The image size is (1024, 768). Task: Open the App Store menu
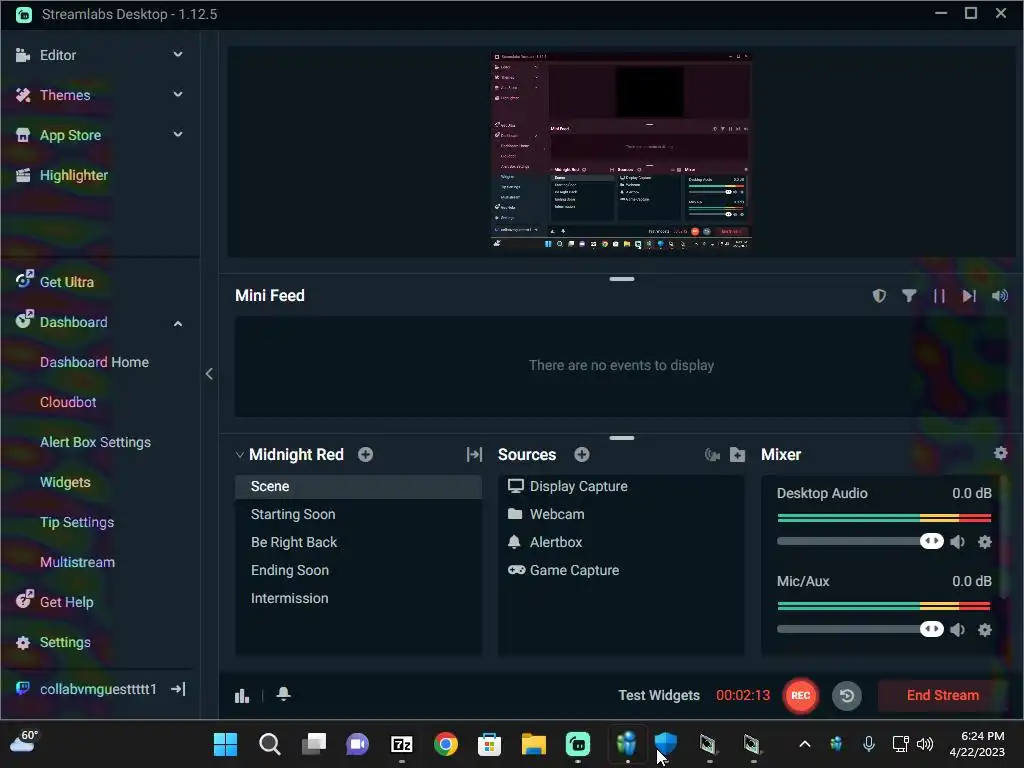click(x=70, y=135)
